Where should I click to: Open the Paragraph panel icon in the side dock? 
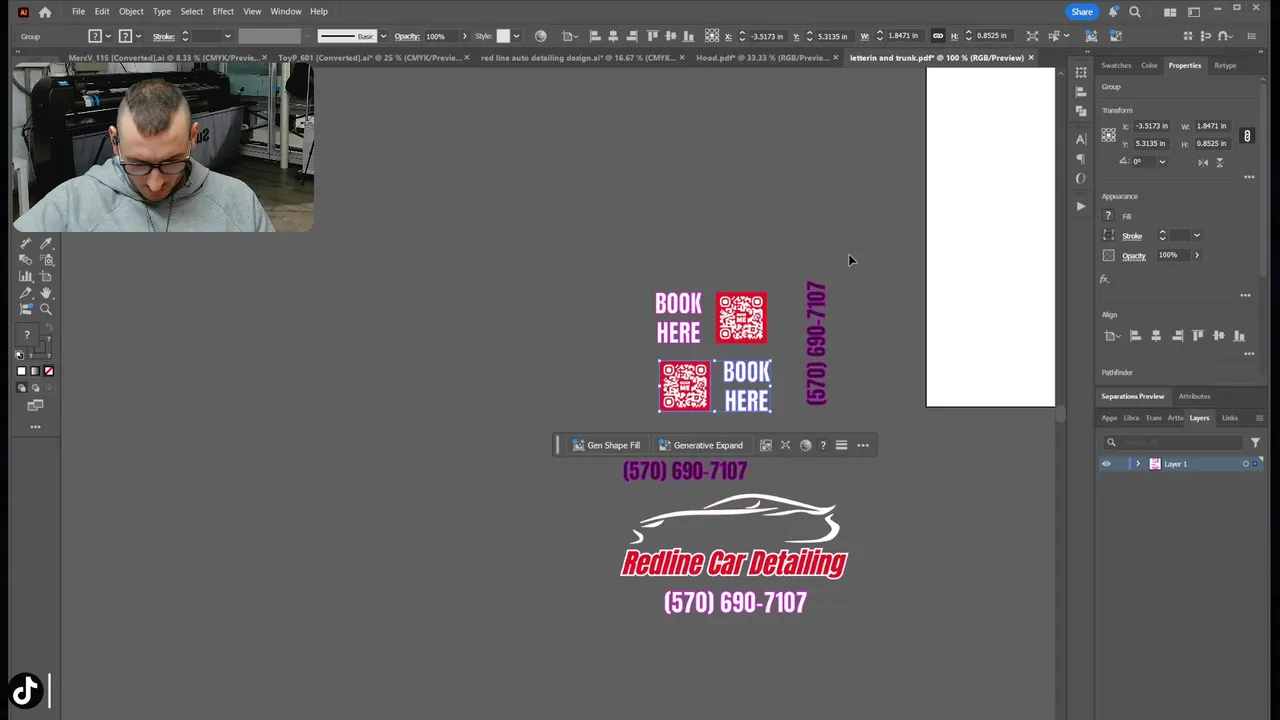click(x=1081, y=159)
